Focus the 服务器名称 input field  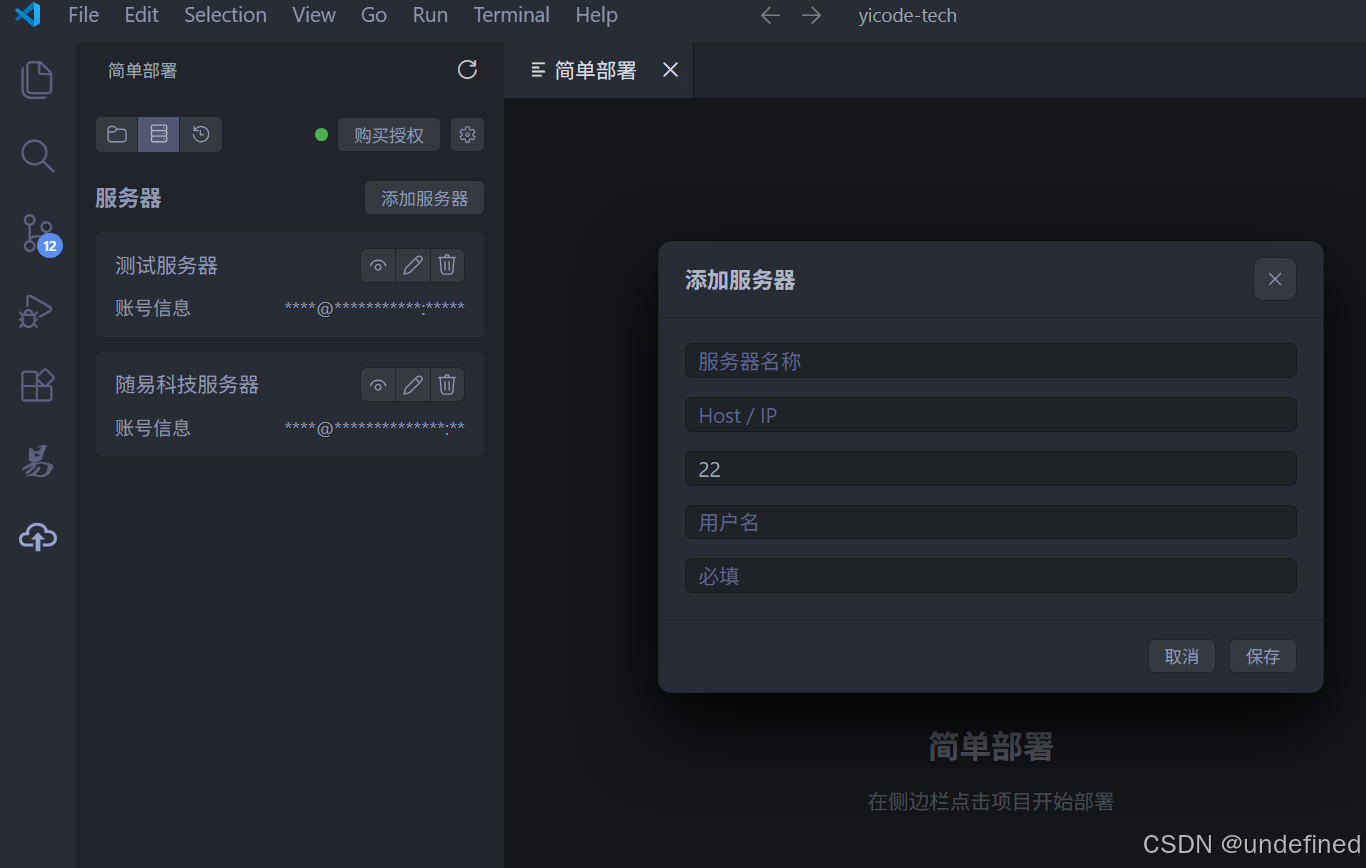click(991, 361)
